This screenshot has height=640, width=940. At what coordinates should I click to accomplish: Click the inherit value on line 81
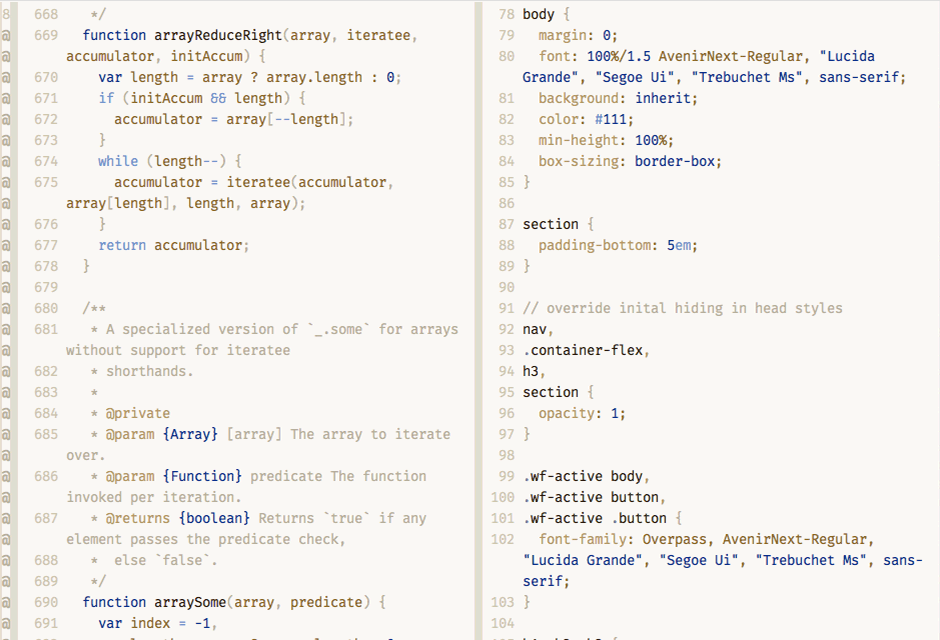click(x=666, y=98)
